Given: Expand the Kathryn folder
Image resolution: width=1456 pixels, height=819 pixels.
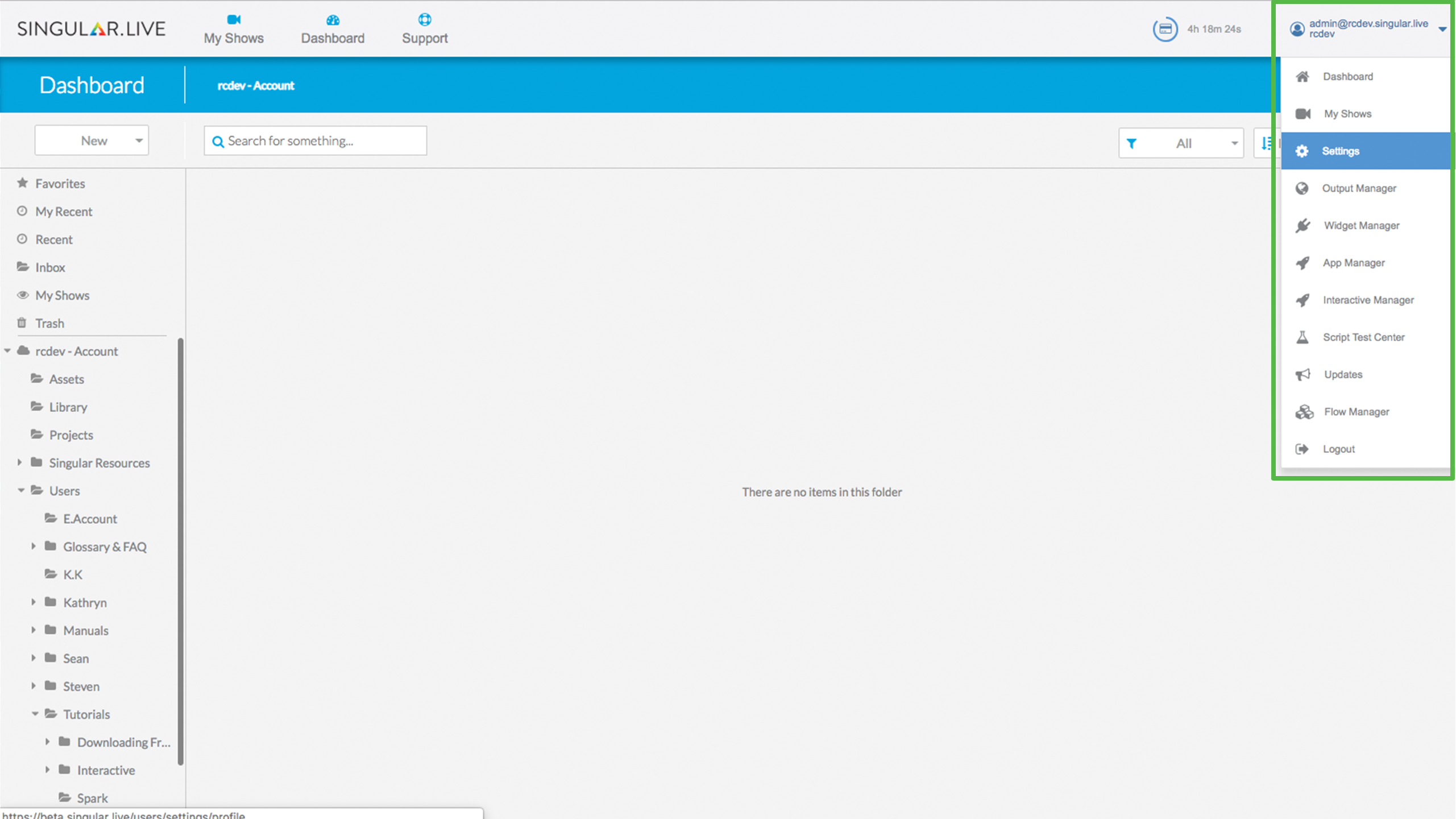Looking at the screenshot, I should (34, 602).
